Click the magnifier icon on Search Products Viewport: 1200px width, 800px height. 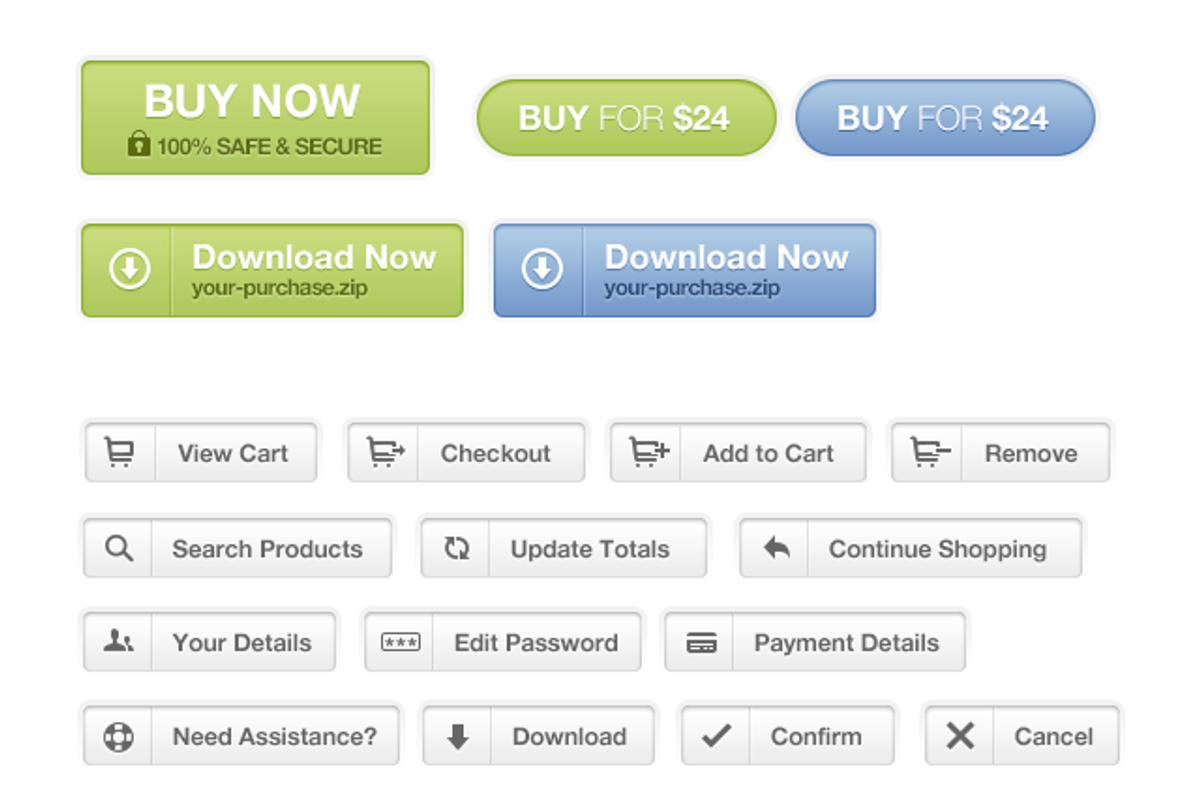tap(119, 548)
